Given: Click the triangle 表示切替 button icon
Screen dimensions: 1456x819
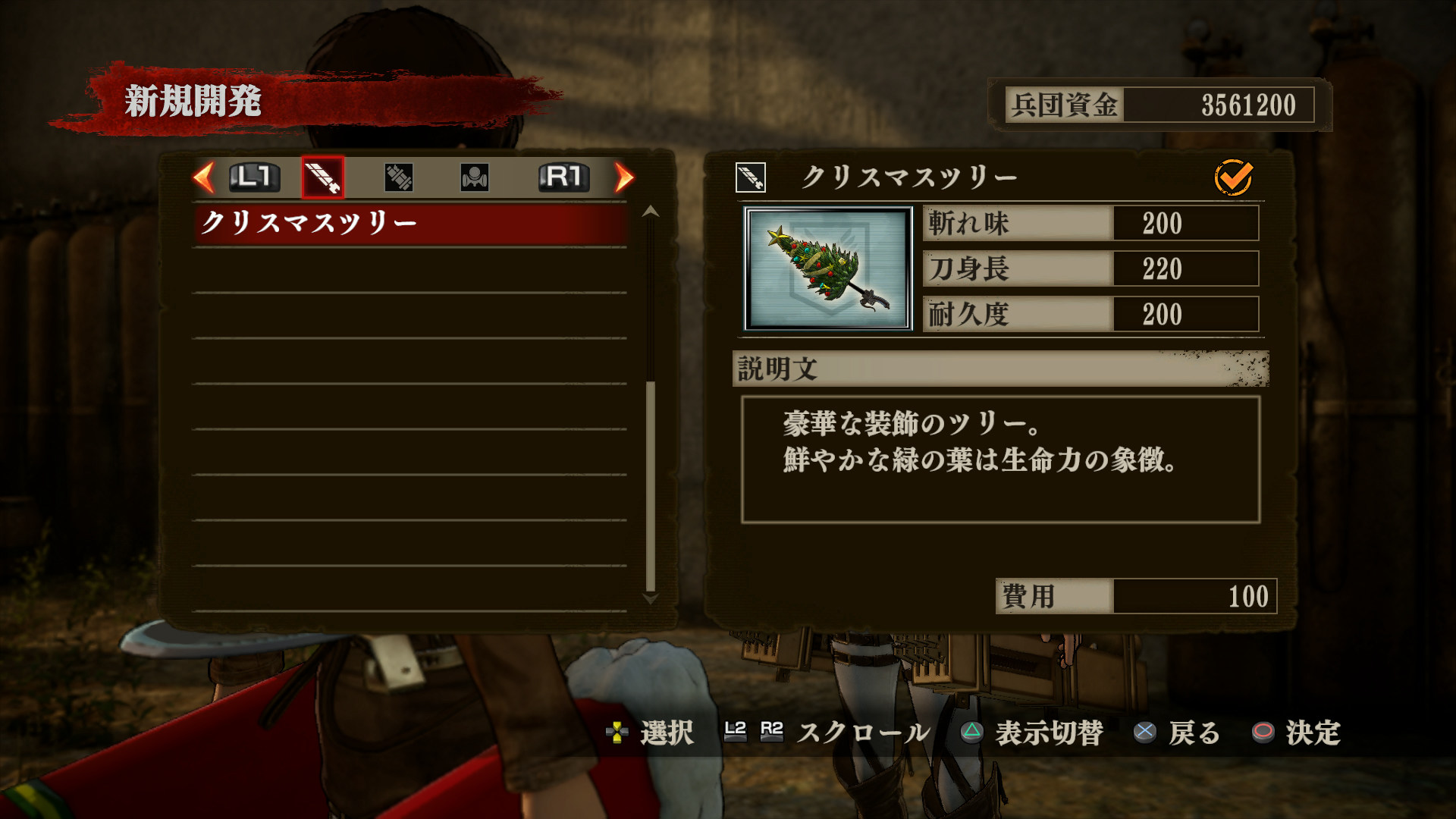Looking at the screenshot, I should point(971,732).
